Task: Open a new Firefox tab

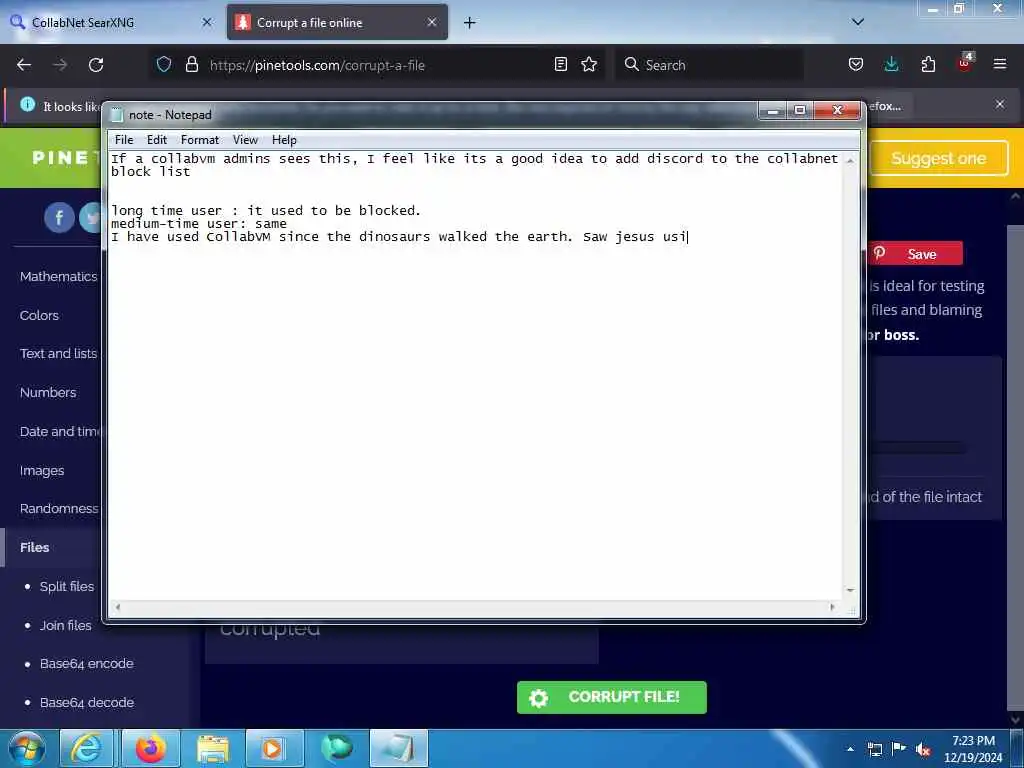Action: (470, 23)
